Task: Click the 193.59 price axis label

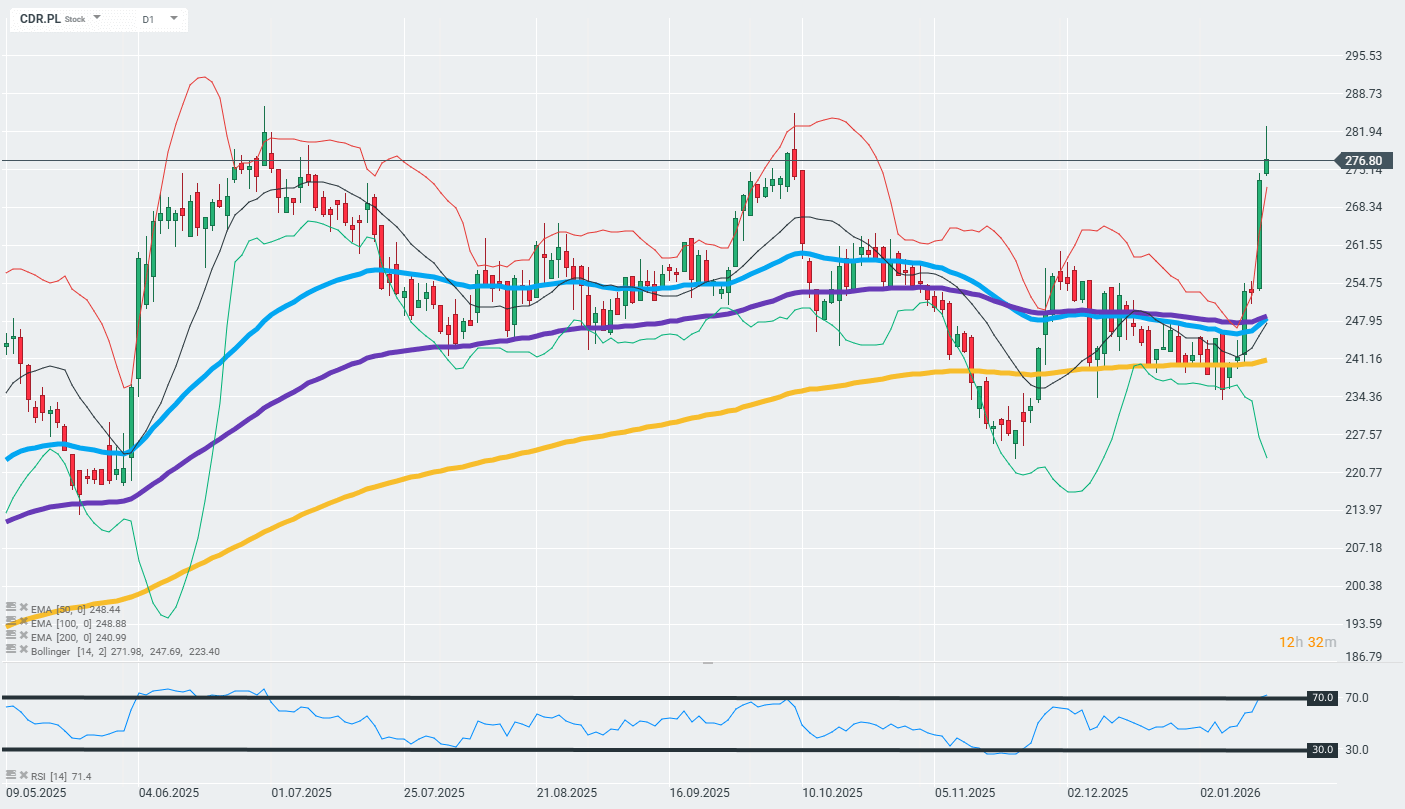Action: 1364,624
